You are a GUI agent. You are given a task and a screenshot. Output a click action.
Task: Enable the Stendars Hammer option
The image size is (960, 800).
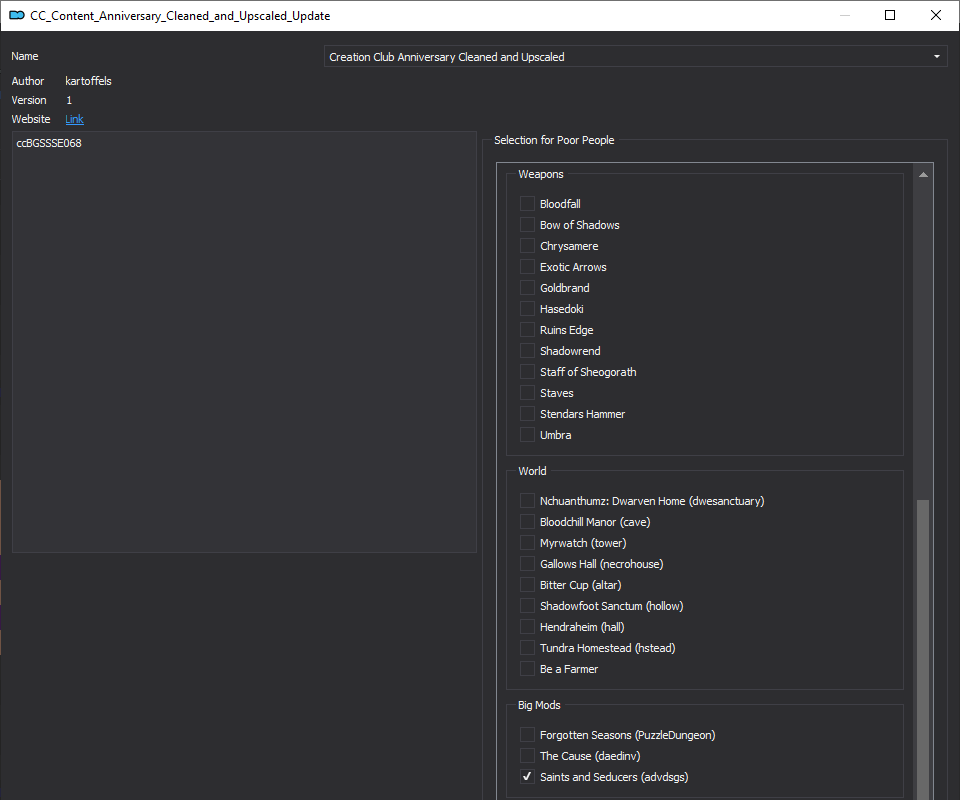(527, 414)
